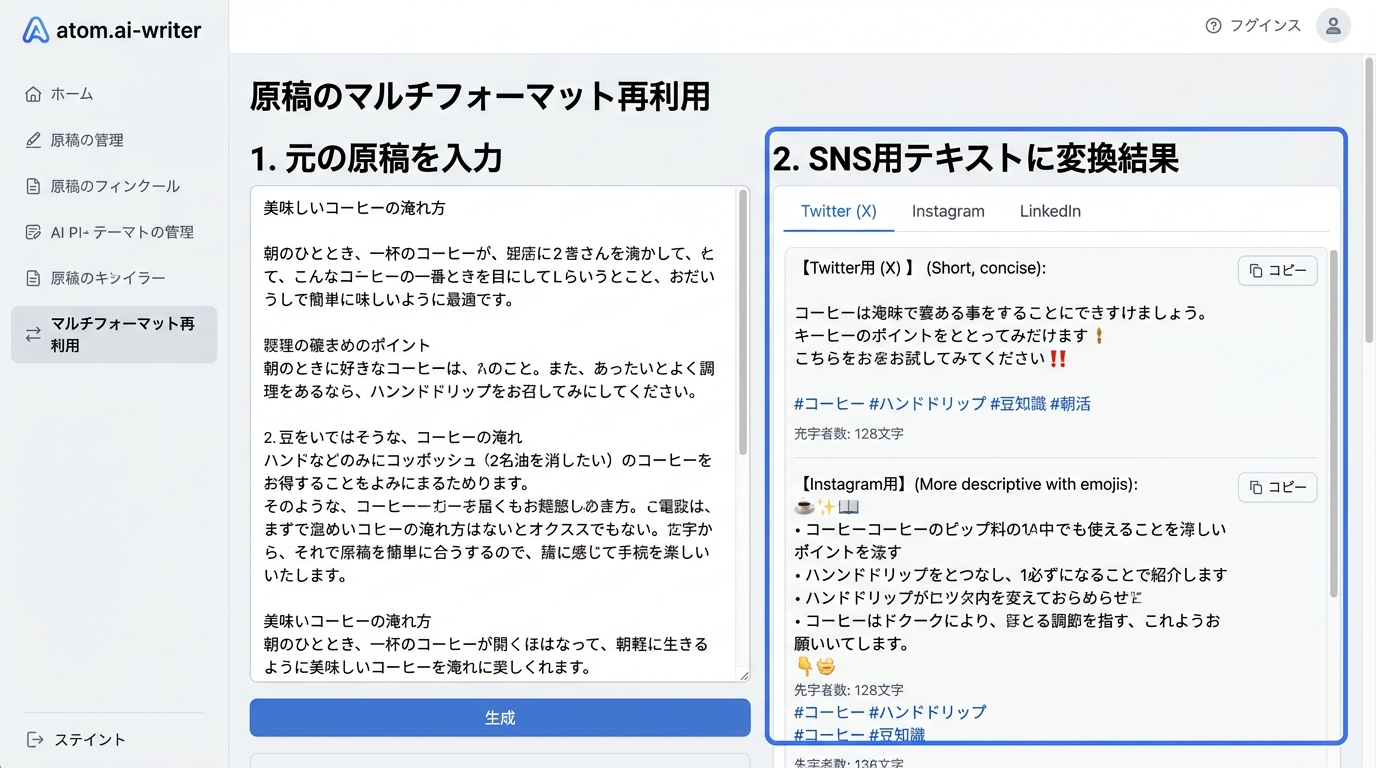Switch to the Twitter (X) tab

(x=838, y=211)
